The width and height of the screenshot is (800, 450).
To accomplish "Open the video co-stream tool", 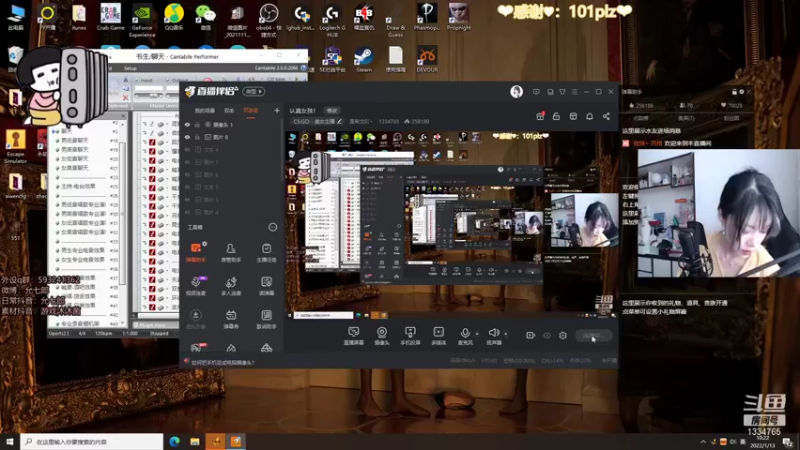I will click(196, 286).
